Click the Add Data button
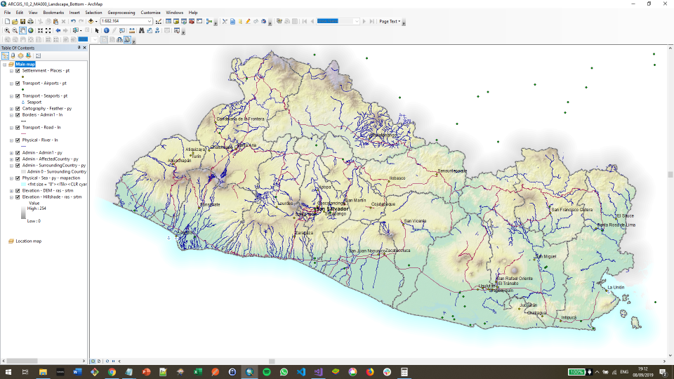This screenshot has height=379, width=674. (91, 21)
